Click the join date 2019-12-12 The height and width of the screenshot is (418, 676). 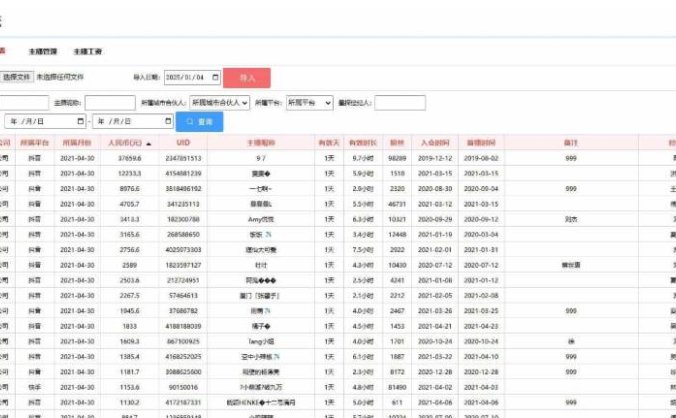435,159
